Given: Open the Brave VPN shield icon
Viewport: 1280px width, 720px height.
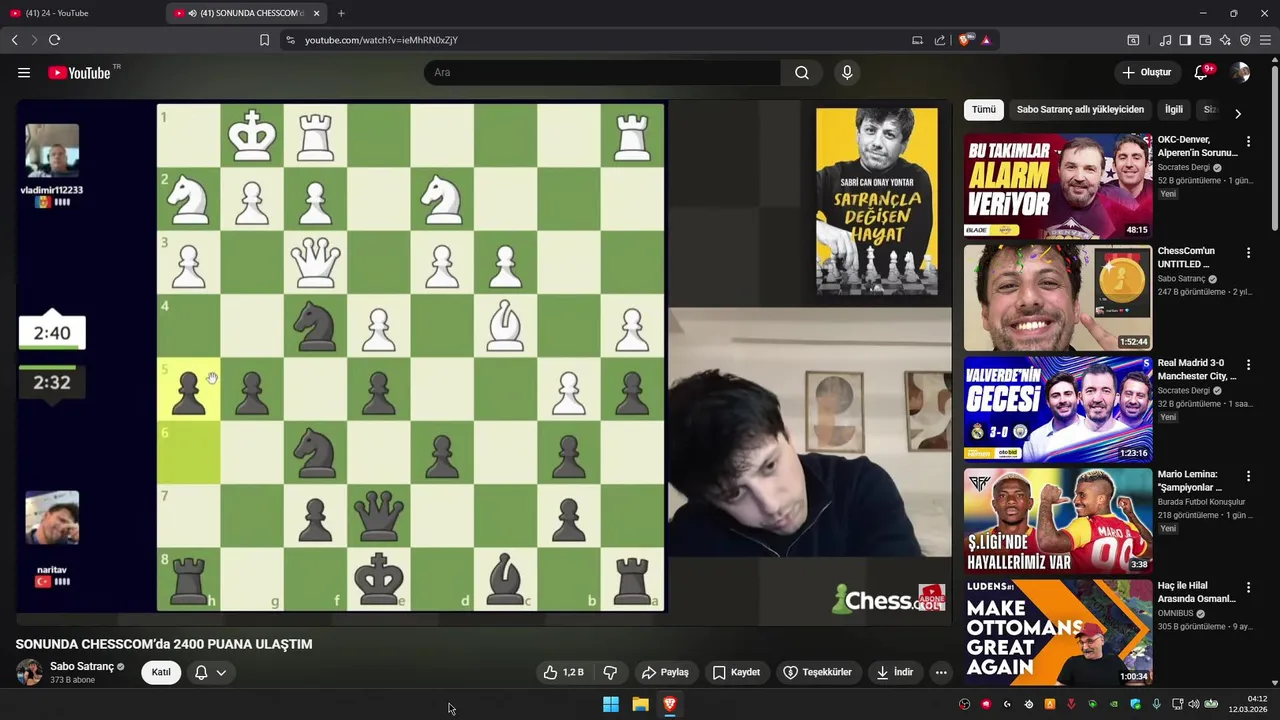Looking at the screenshot, I should click(x=1245, y=40).
